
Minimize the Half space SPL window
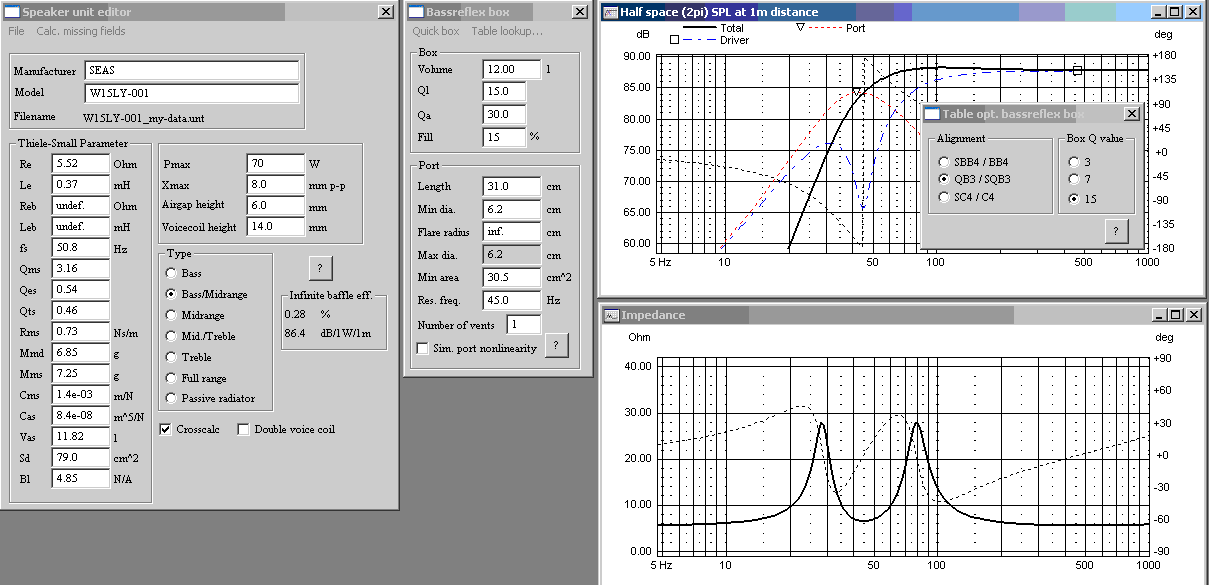pos(1158,12)
